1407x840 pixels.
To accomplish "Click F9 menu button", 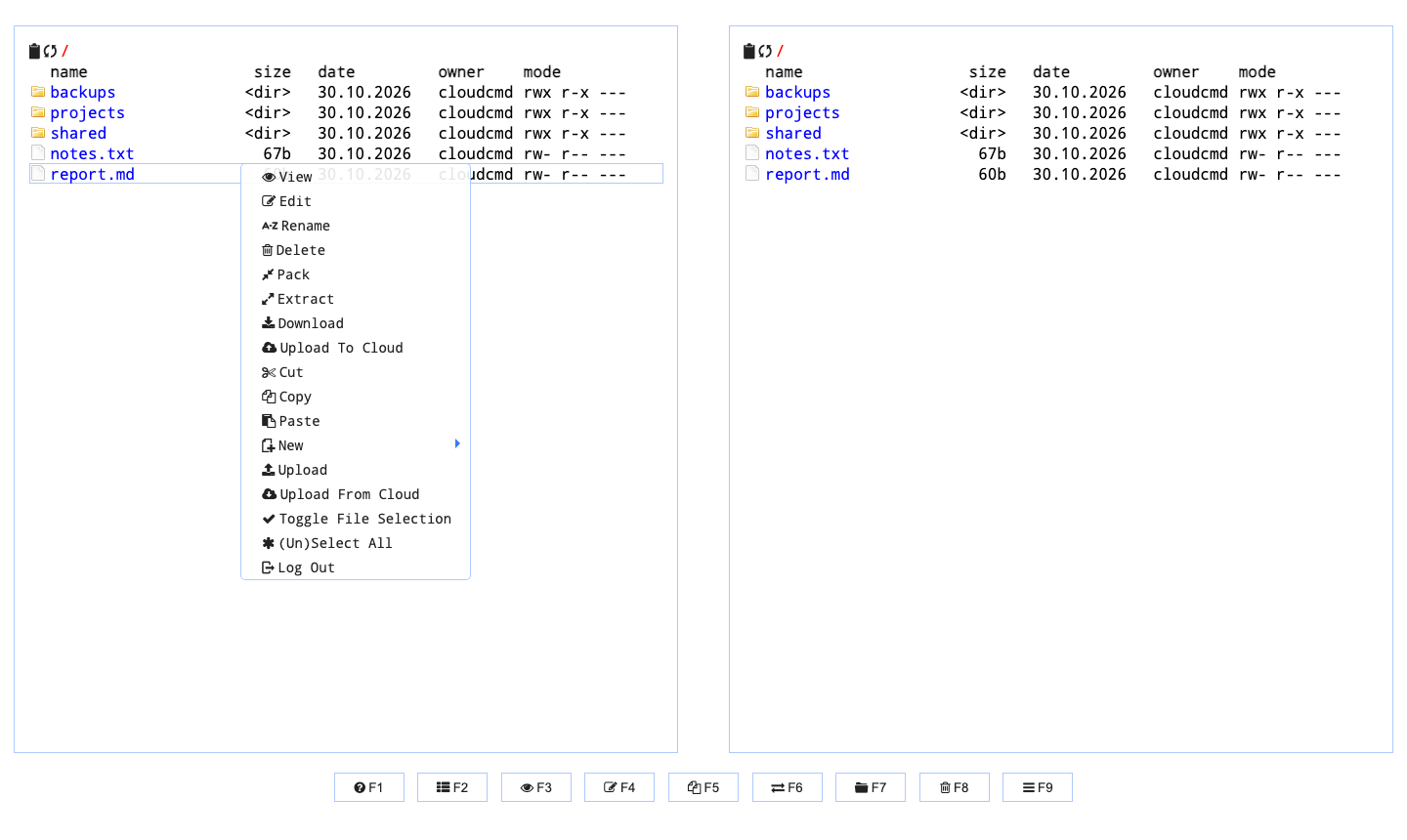I will (1038, 787).
